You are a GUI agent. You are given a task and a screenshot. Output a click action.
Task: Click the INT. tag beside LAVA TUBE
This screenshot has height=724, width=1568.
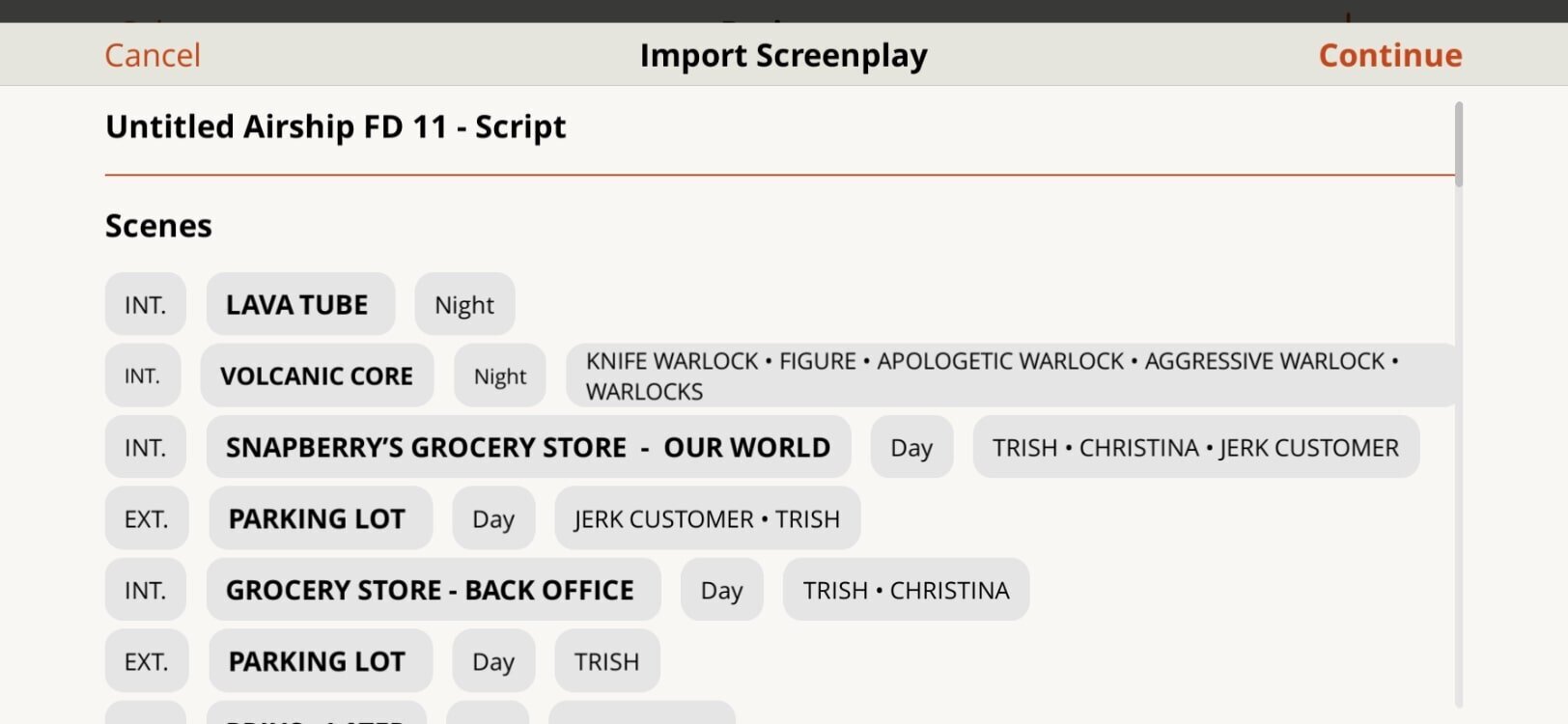145,304
